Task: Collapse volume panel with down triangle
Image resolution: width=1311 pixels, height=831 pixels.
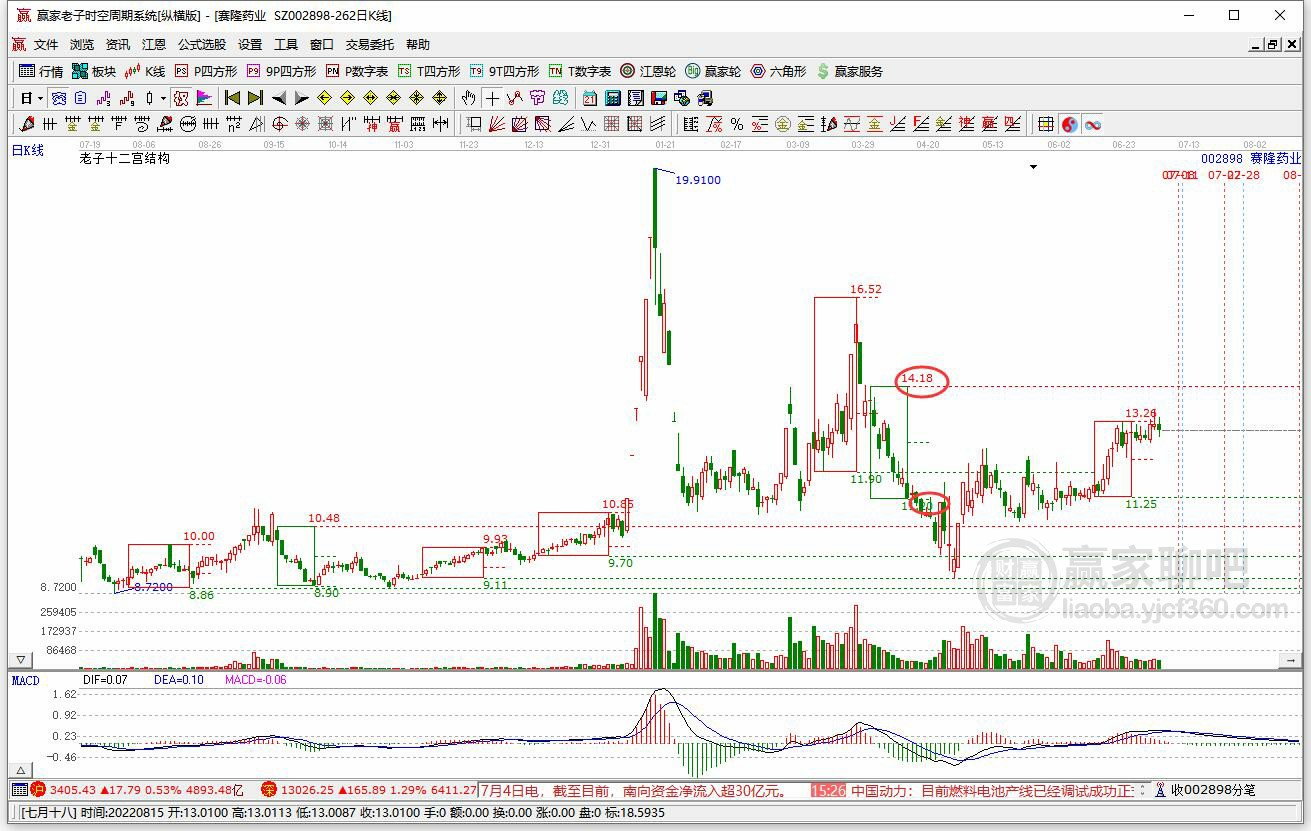Action: coord(20,660)
